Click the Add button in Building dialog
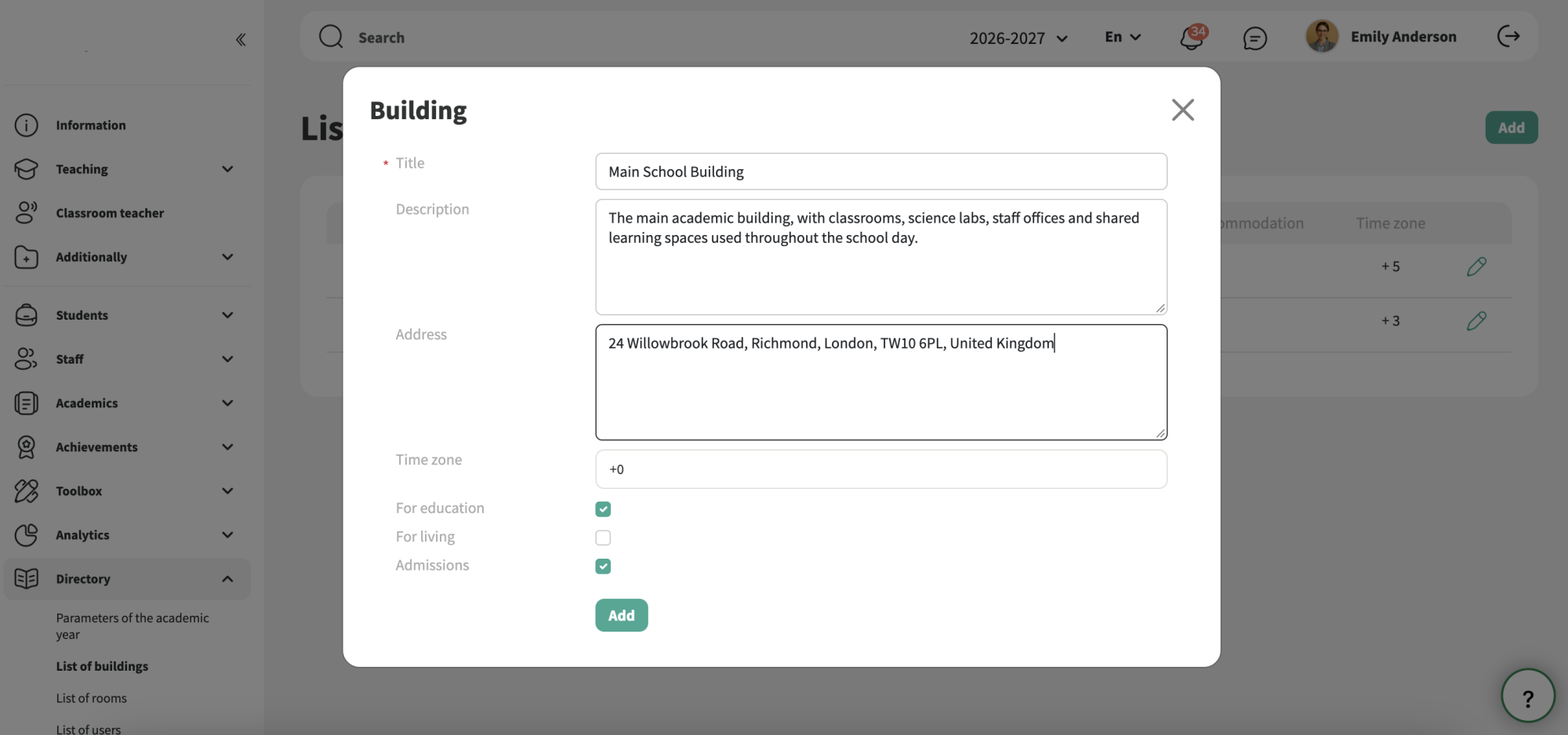Image resolution: width=1568 pixels, height=735 pixels. (622, 615)
